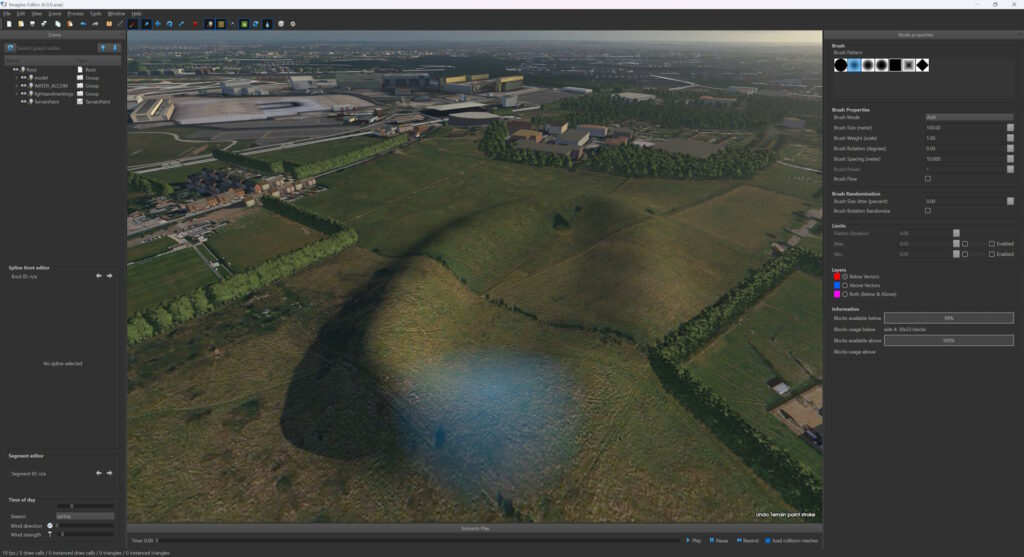Tick the Enabled checkbox in Min row

(x=991, y=254)
